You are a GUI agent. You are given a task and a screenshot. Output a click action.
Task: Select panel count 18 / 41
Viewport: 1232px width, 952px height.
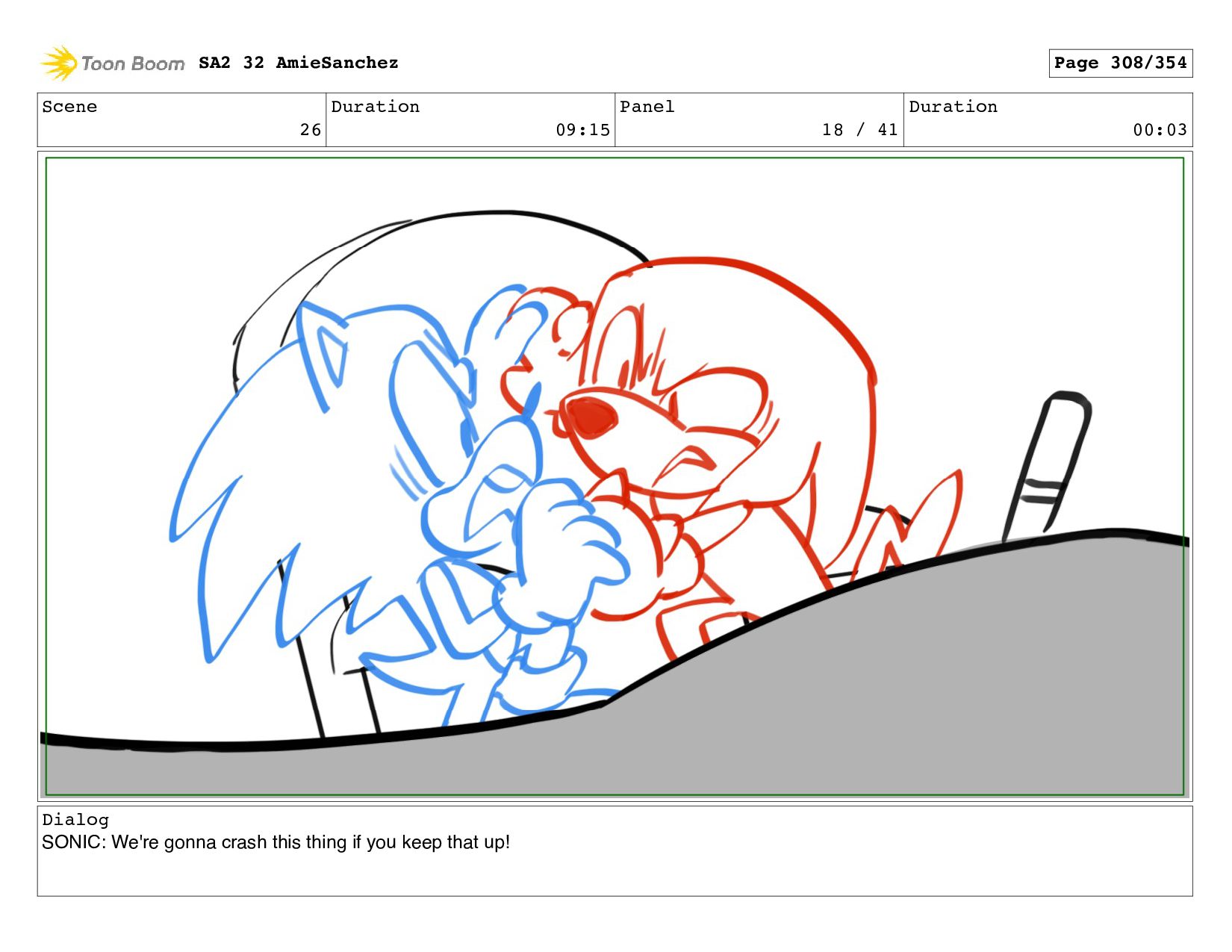click(x=859, y=130)
